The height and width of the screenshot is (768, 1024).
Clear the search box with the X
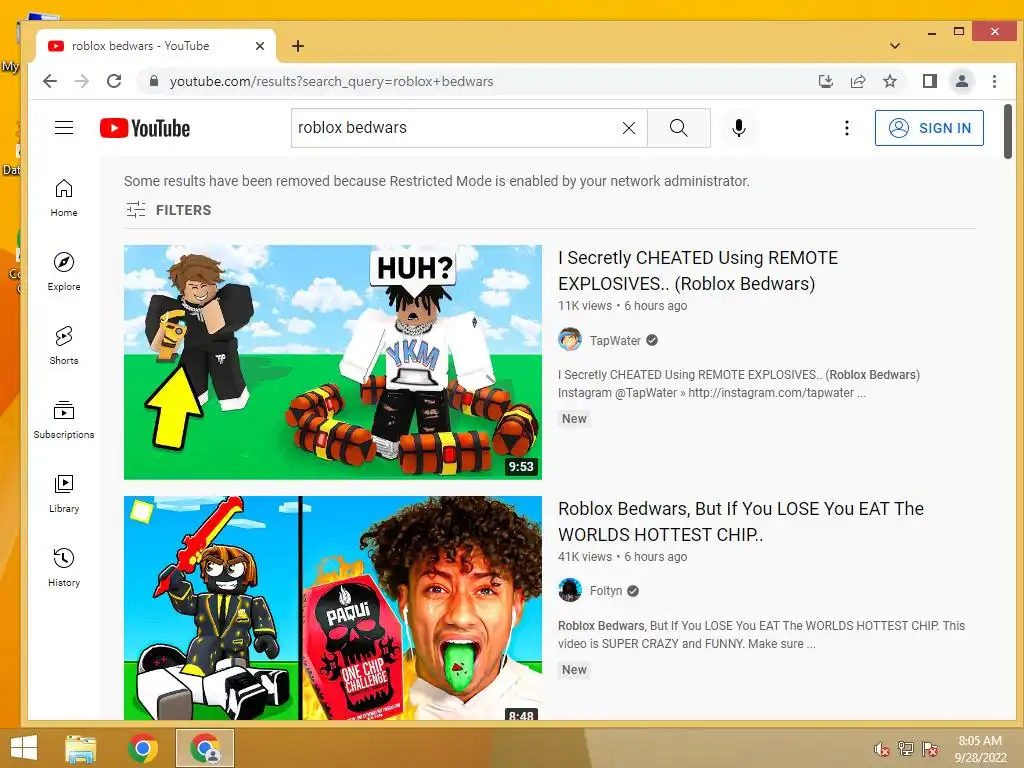(x=628, y=128)
